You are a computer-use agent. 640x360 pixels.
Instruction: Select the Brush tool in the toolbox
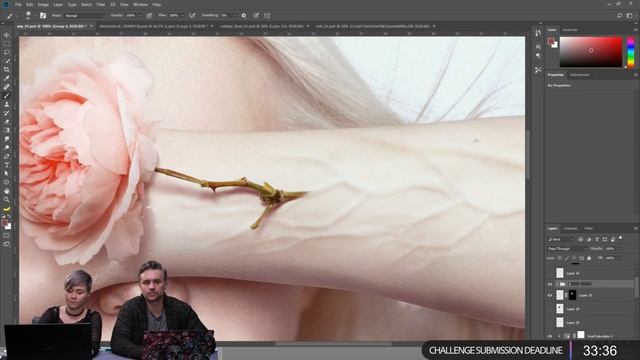[7, 96]
